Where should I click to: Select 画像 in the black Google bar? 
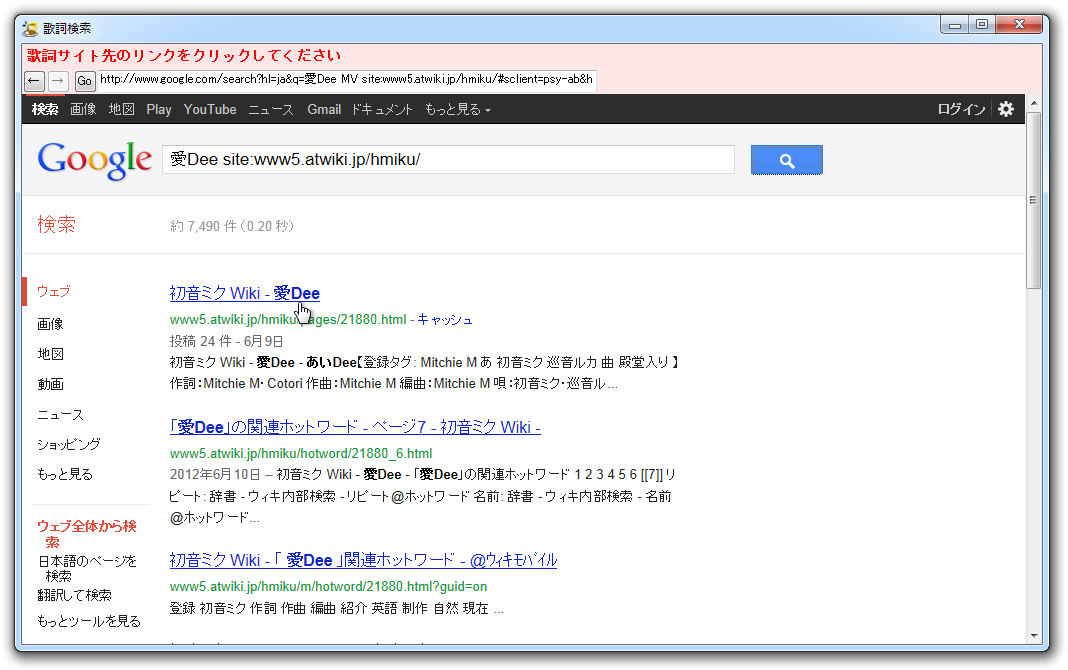(83, 110)
